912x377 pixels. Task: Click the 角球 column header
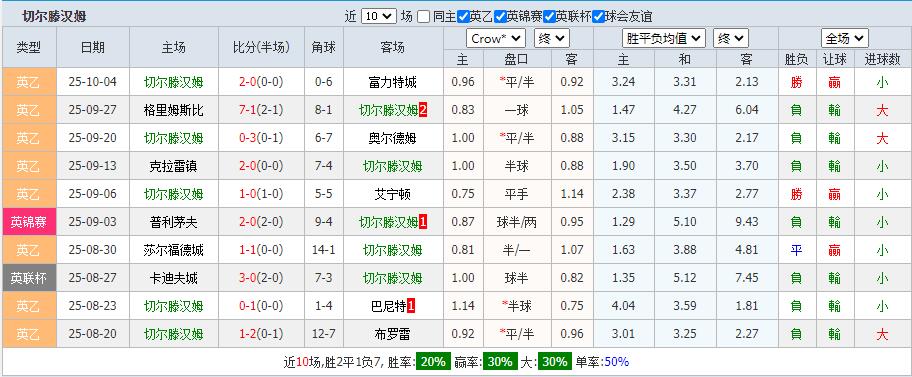pos(324,47)
